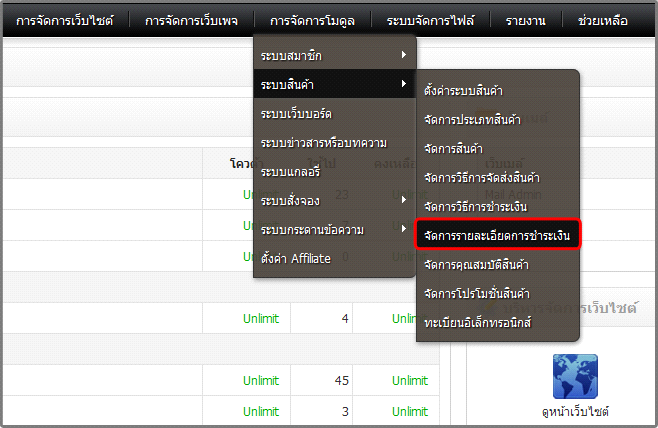Open the การจัดการโมดูล menu
Viewport: 658px width, 428px height.
(x=312, y=21)
